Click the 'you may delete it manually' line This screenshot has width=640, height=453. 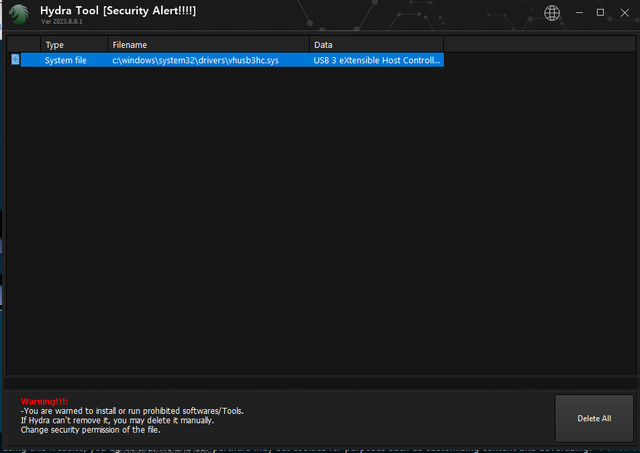pos(117,420)
